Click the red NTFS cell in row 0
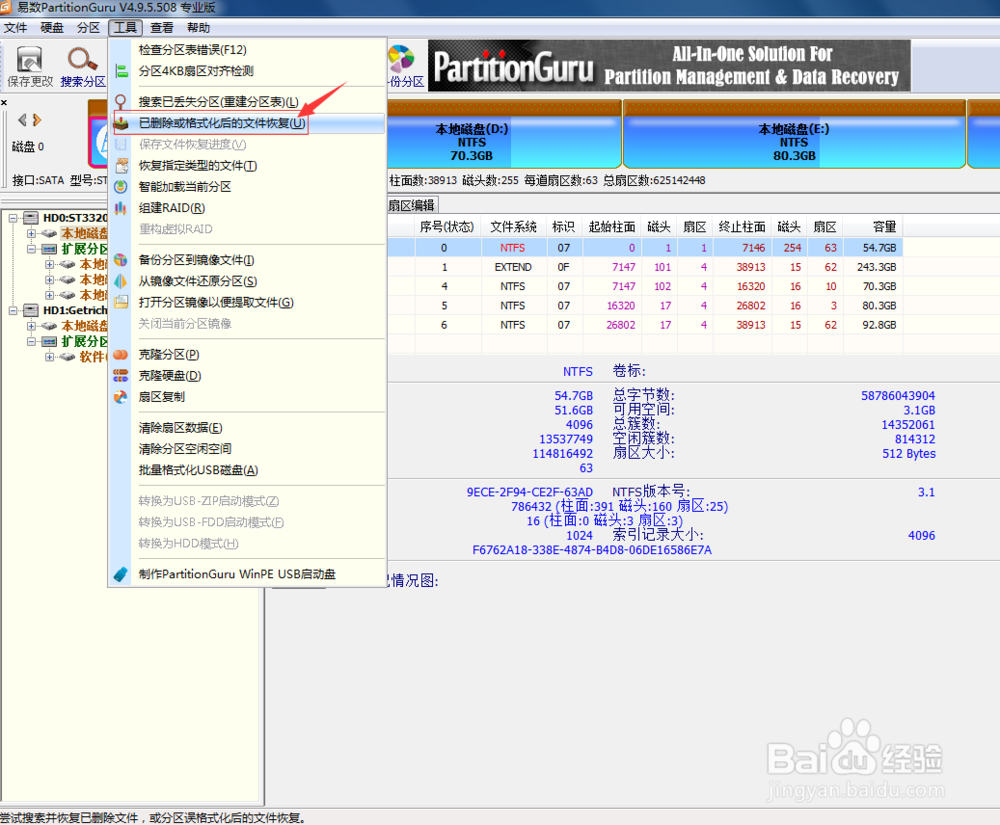The width and height of the screenshot is (1000, 825). pos(513,248)
